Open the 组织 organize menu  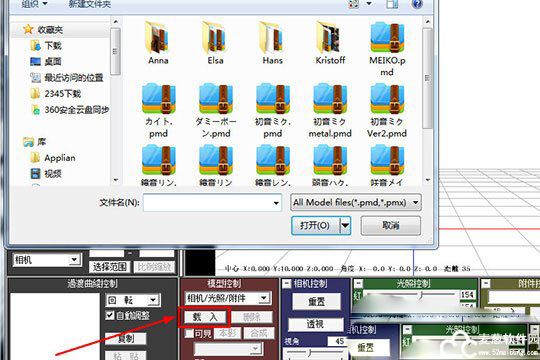(34, 4)
